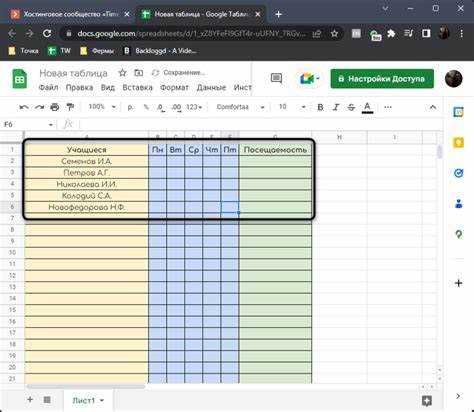The image size is (474, 412).
Task: Expand the Лист1 sheet tab menu
Action: [102, 400]
